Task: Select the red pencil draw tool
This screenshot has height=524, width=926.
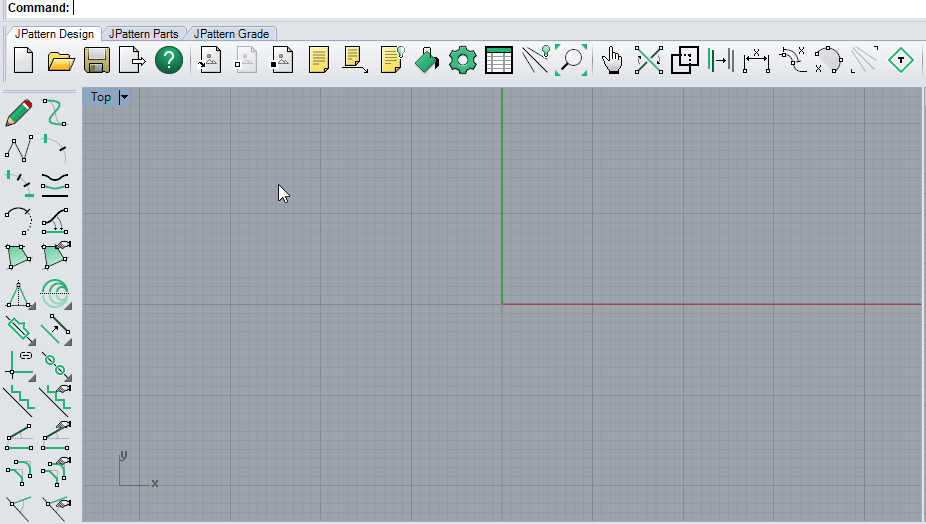Action: 19,112
